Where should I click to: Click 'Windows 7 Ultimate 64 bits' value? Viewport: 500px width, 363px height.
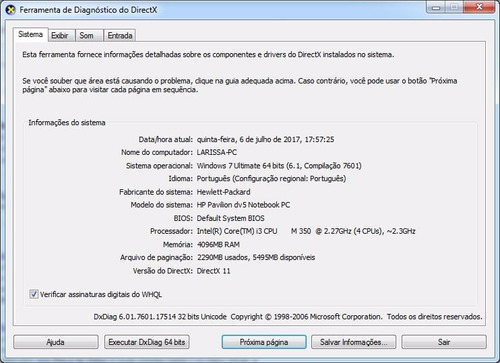point(240,166)
